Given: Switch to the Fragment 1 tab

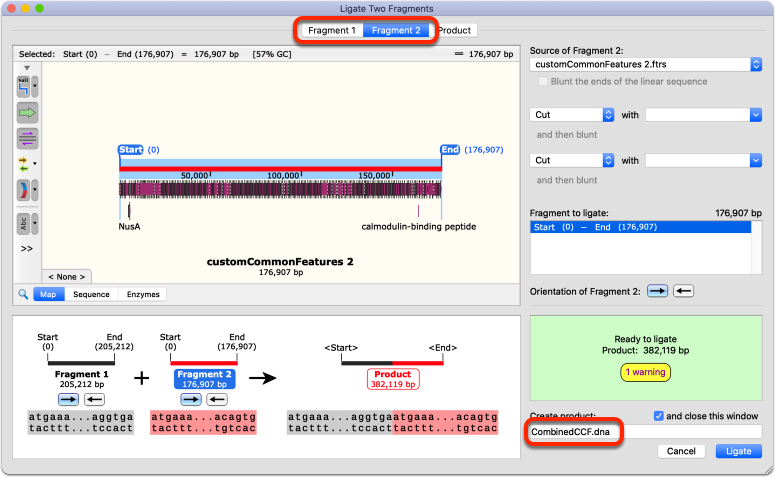Looking at the screenshot, I should (332, 30).
